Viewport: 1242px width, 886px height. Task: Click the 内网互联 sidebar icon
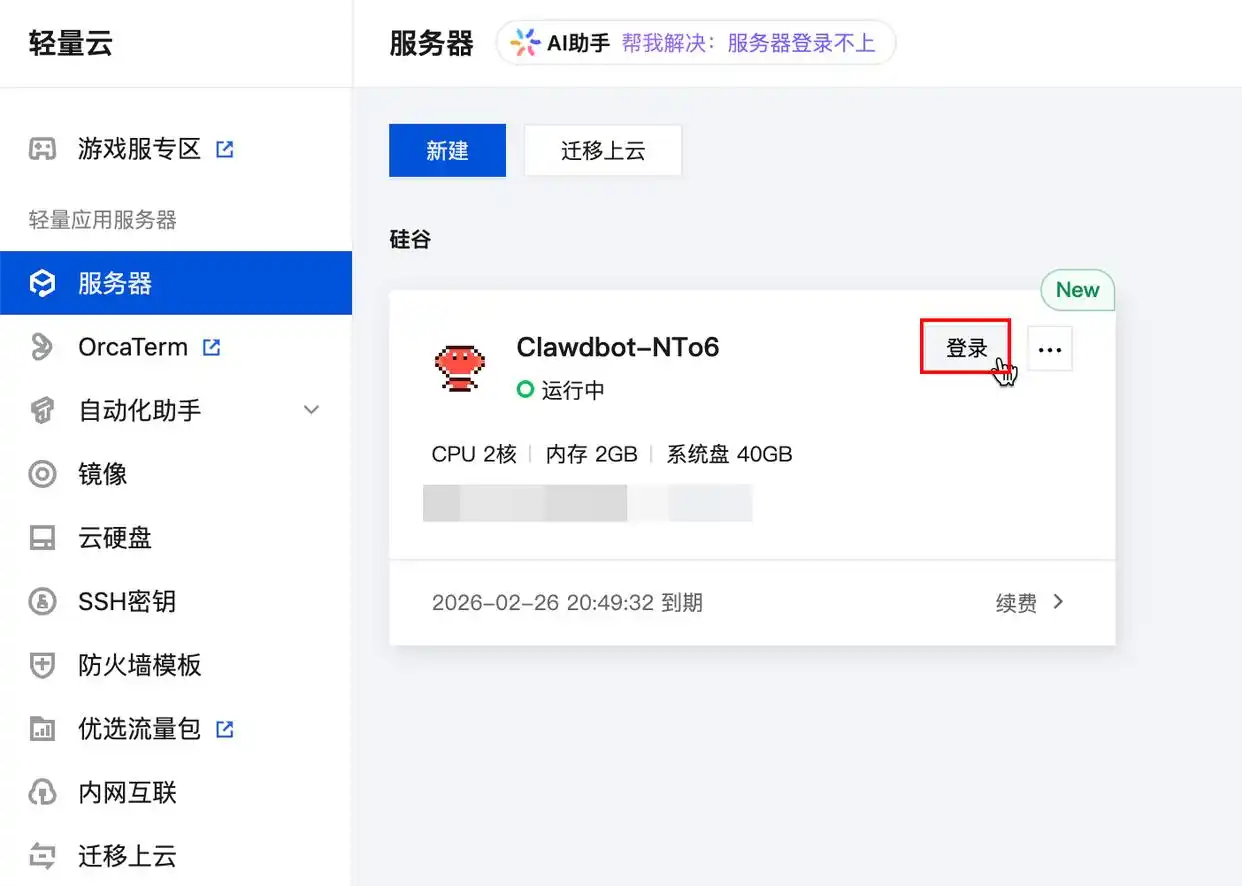pos(42,792)
